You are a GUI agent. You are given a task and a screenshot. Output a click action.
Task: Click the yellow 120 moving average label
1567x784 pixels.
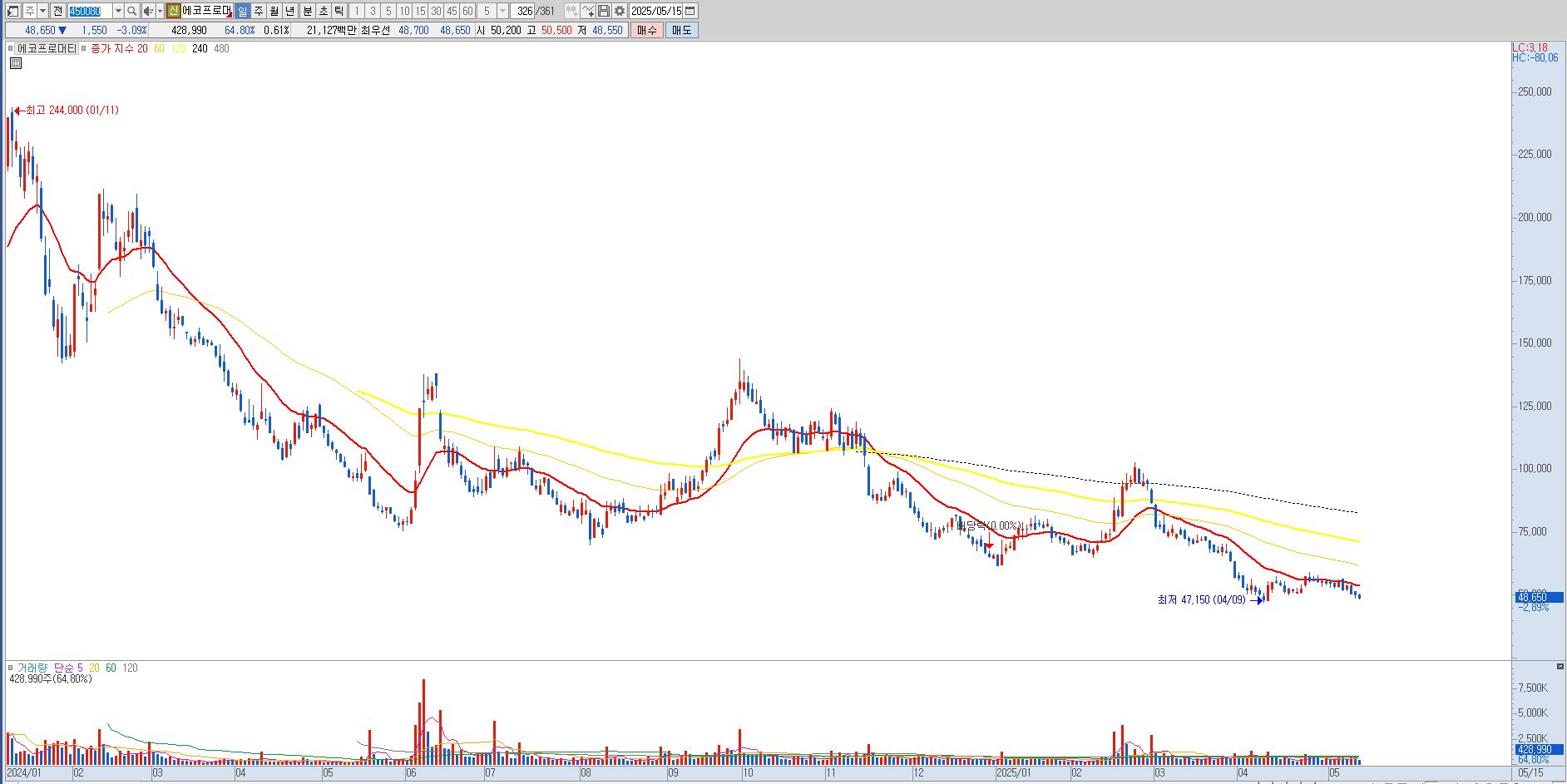(x=178, y=48)
